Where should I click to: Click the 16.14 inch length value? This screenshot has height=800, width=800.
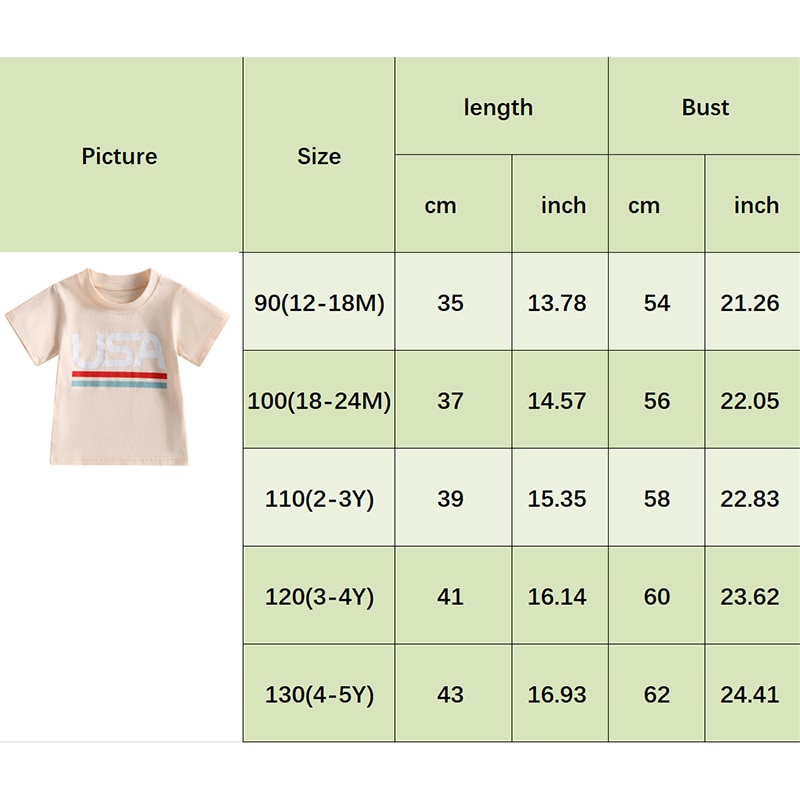click(557, 597)
